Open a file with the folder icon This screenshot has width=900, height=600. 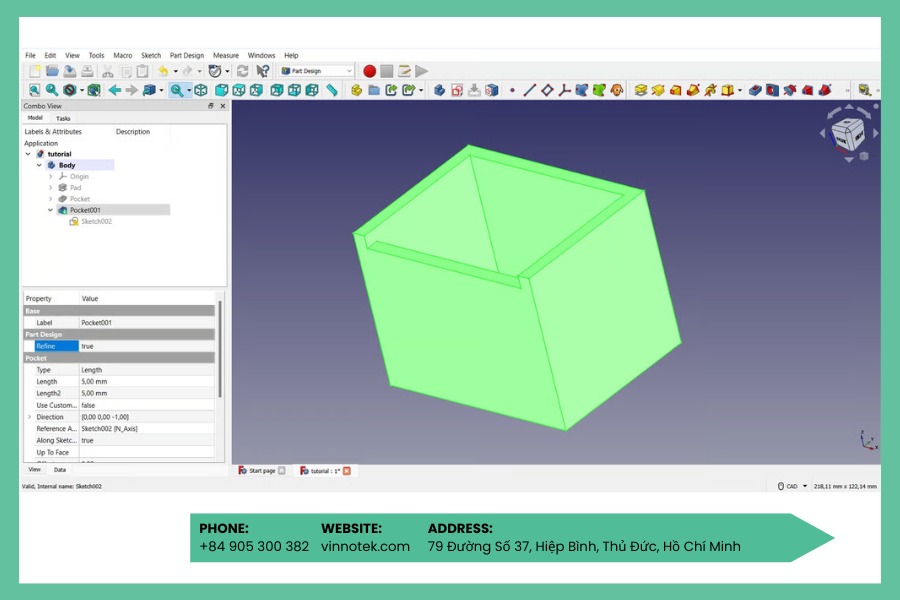pyautogui.click(x=52, y=71)
